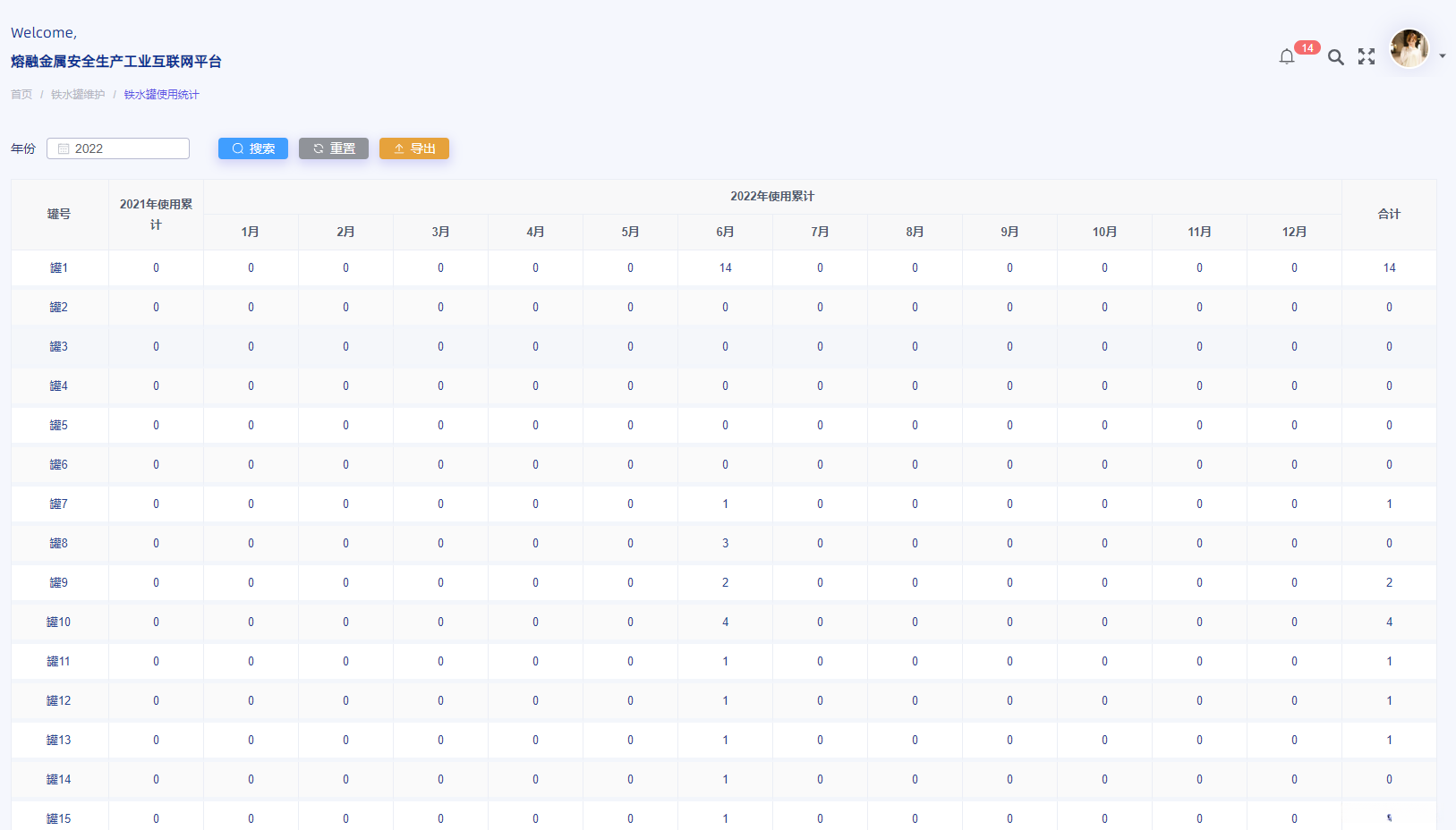Select the 罐4 row label

tap(59, 386)
